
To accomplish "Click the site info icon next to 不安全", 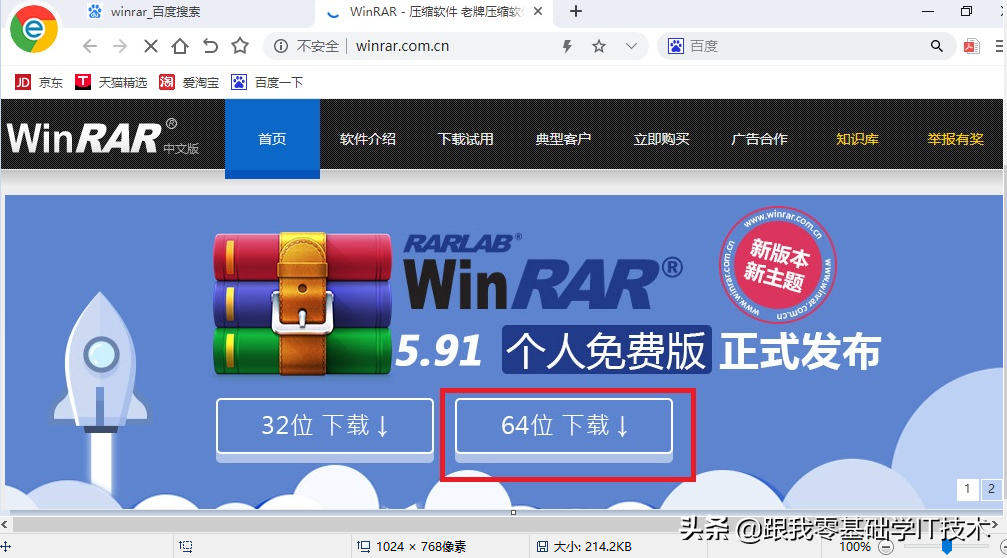I will 281,46.
